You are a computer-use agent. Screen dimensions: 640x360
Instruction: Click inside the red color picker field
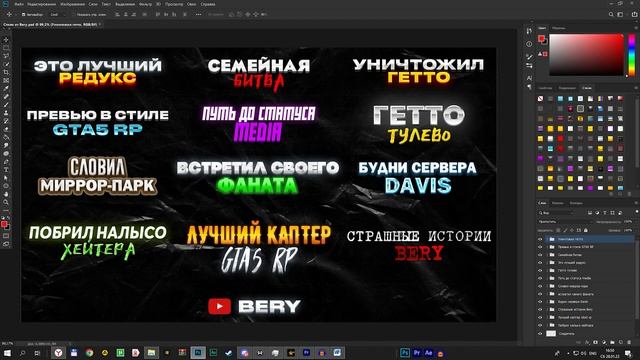tap(586, 55)
